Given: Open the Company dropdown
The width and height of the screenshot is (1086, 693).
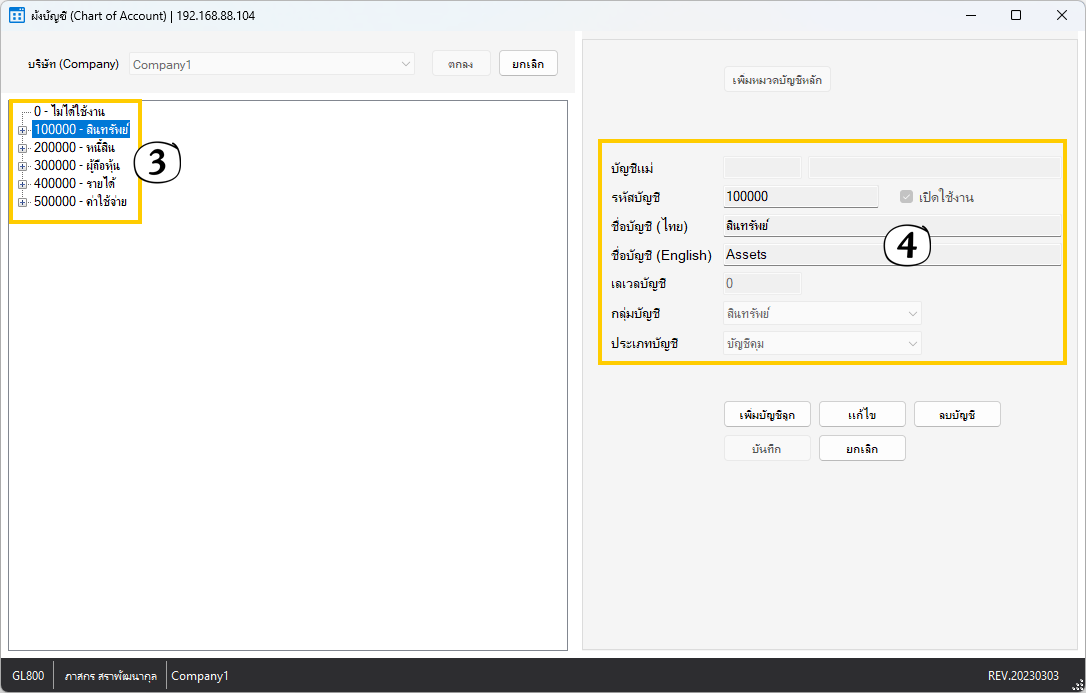Looking at the screenshot, I should [x=272, y=64].
